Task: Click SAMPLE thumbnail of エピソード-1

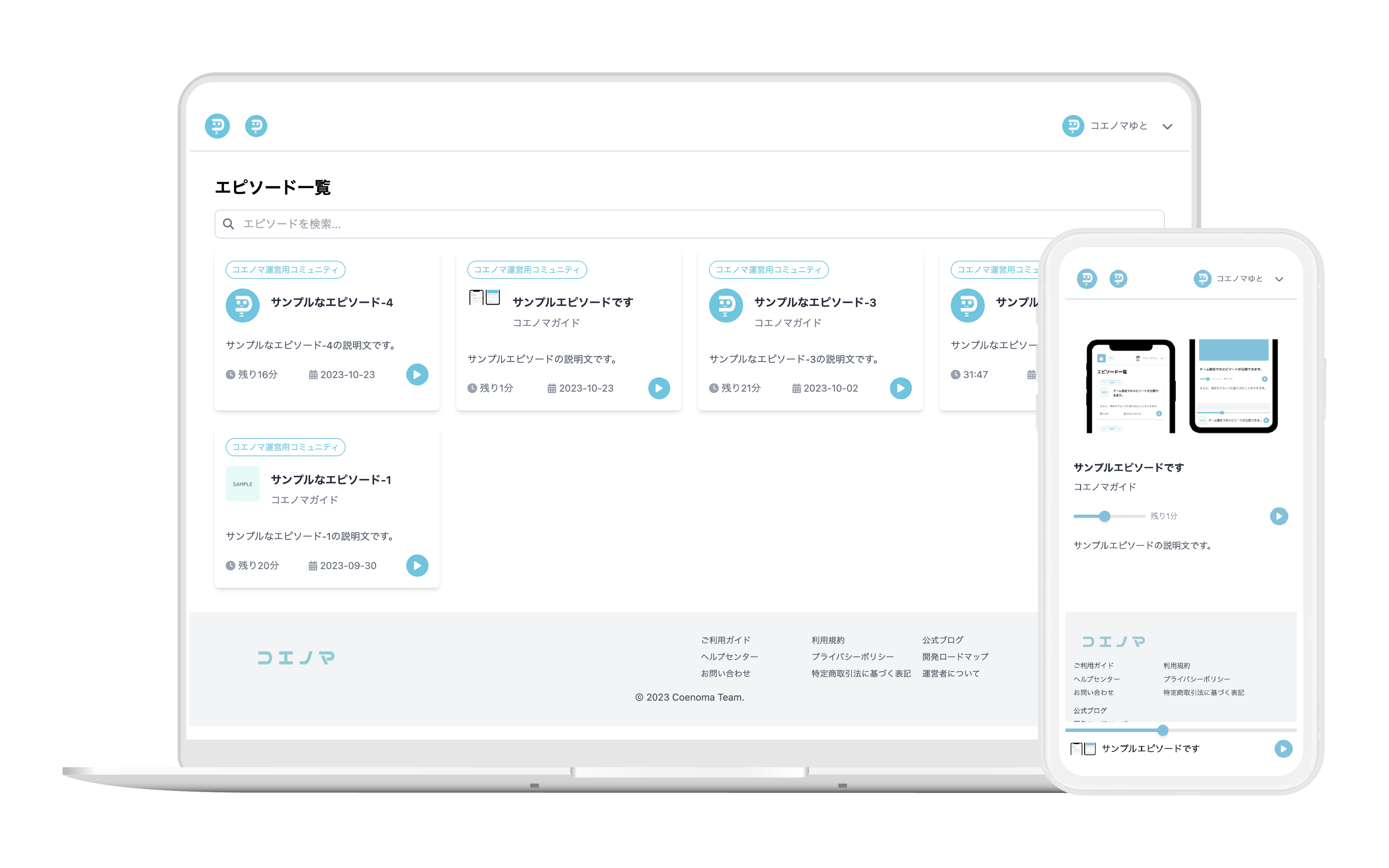Action: (x=242, y=484)
